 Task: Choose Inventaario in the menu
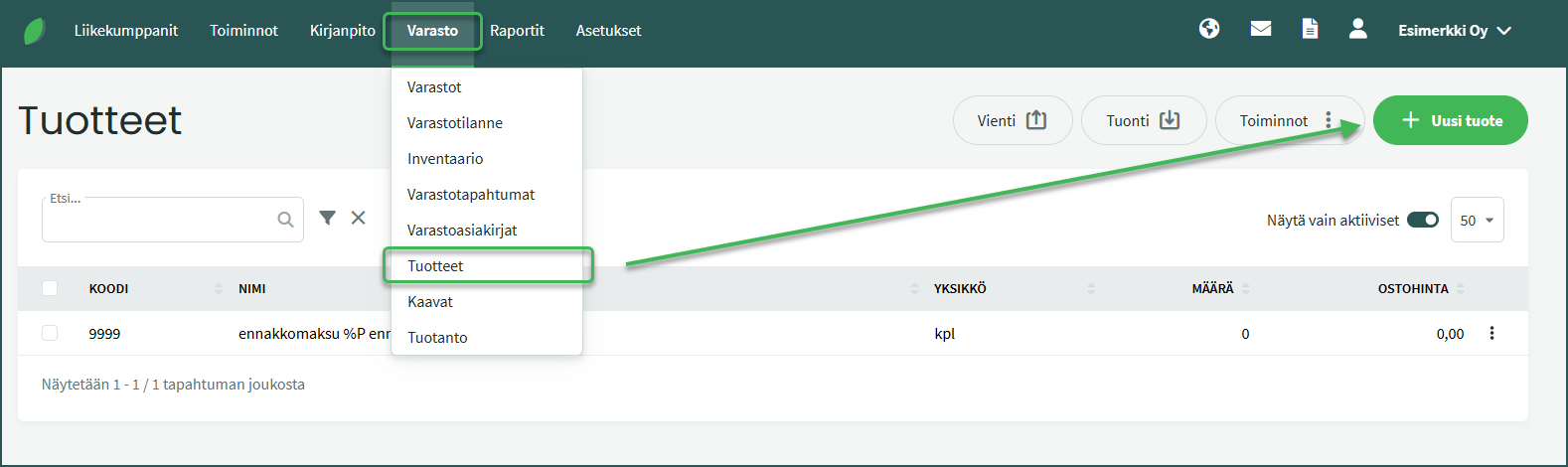click(x=445, y=159)
